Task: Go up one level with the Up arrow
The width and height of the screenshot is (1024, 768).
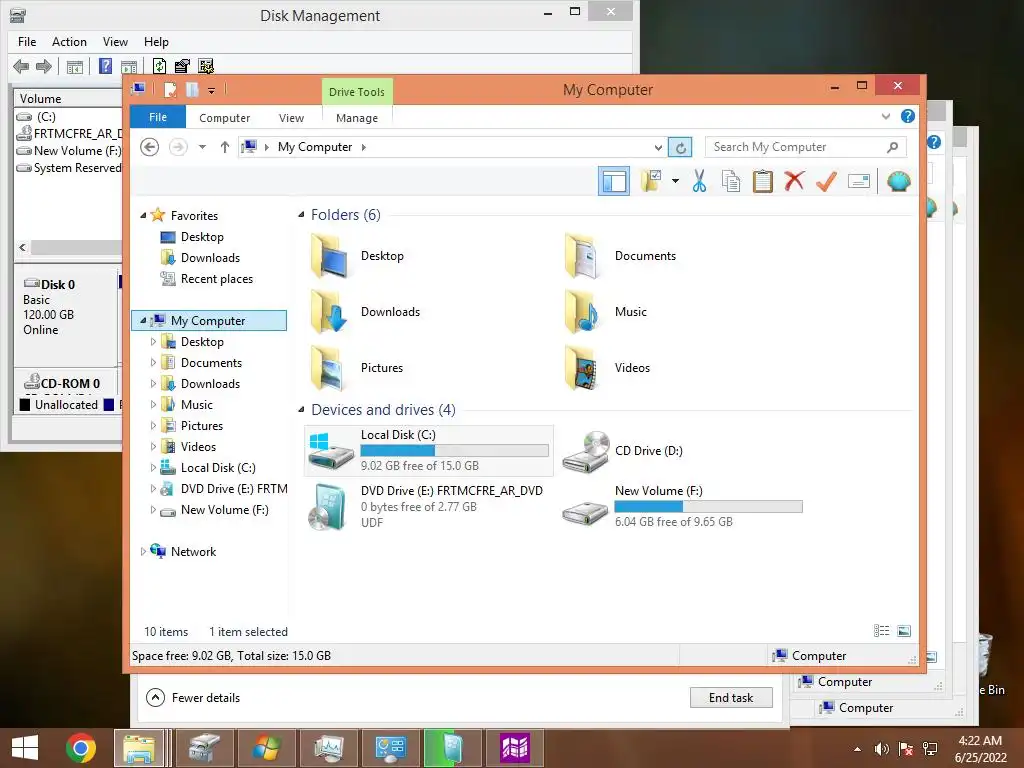Action: (225, 147)
